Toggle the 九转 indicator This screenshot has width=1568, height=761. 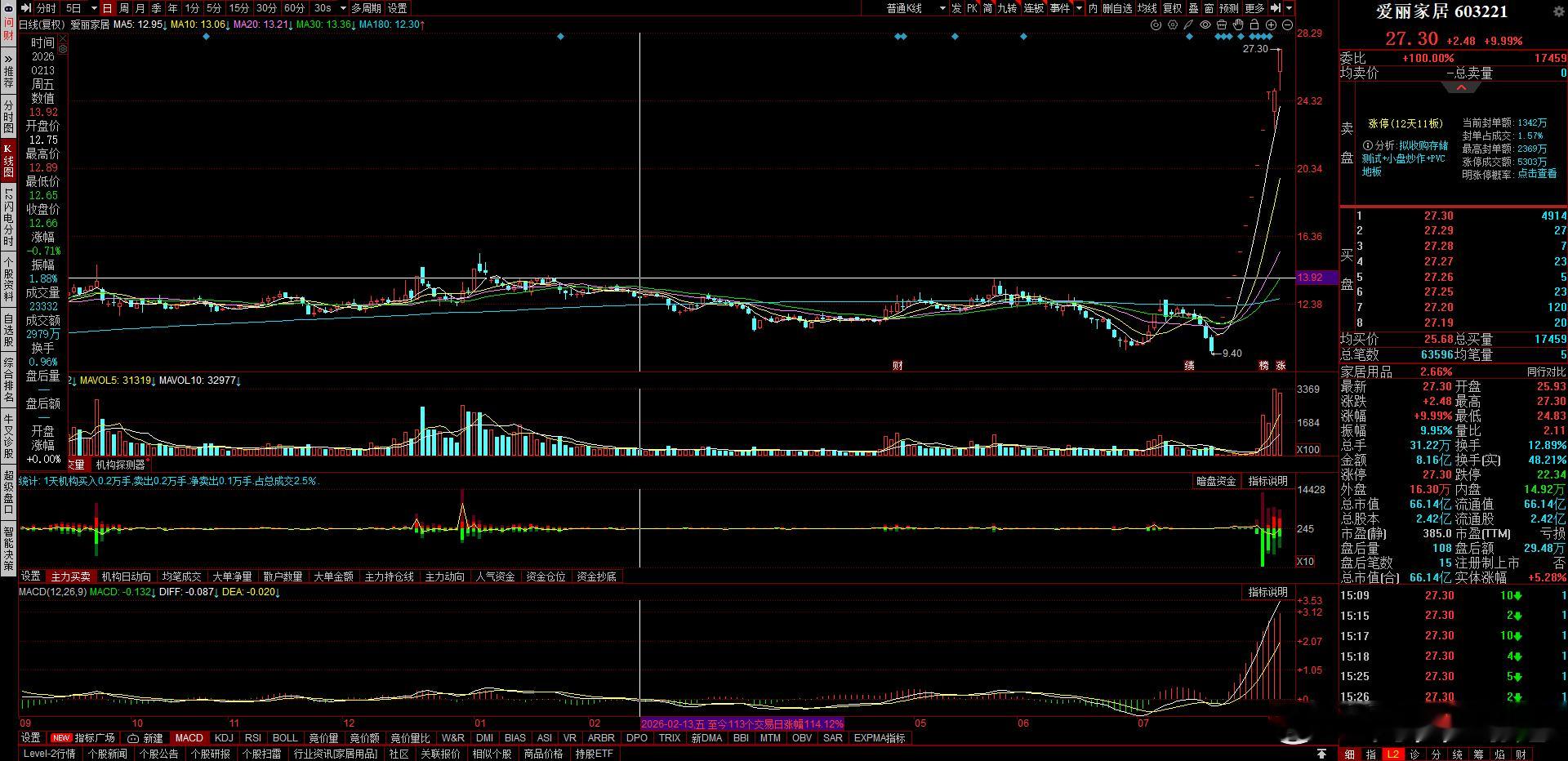(x=1007, y=8)
